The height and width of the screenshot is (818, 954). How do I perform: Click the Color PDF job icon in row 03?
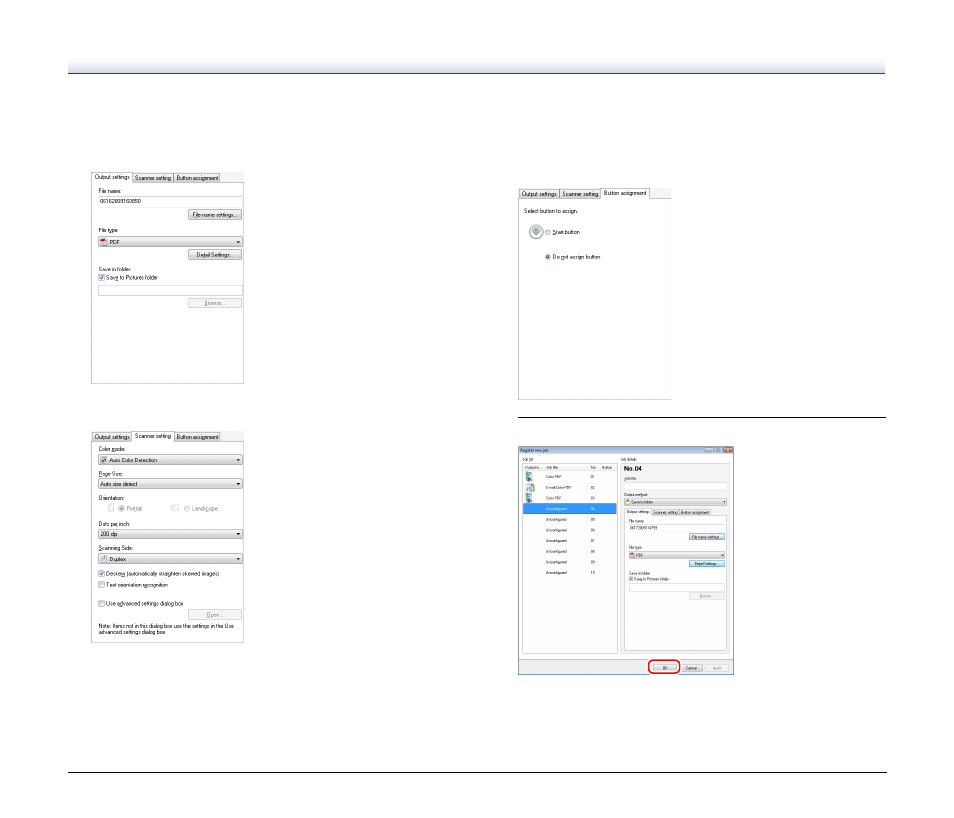click(x=529, y=498)
